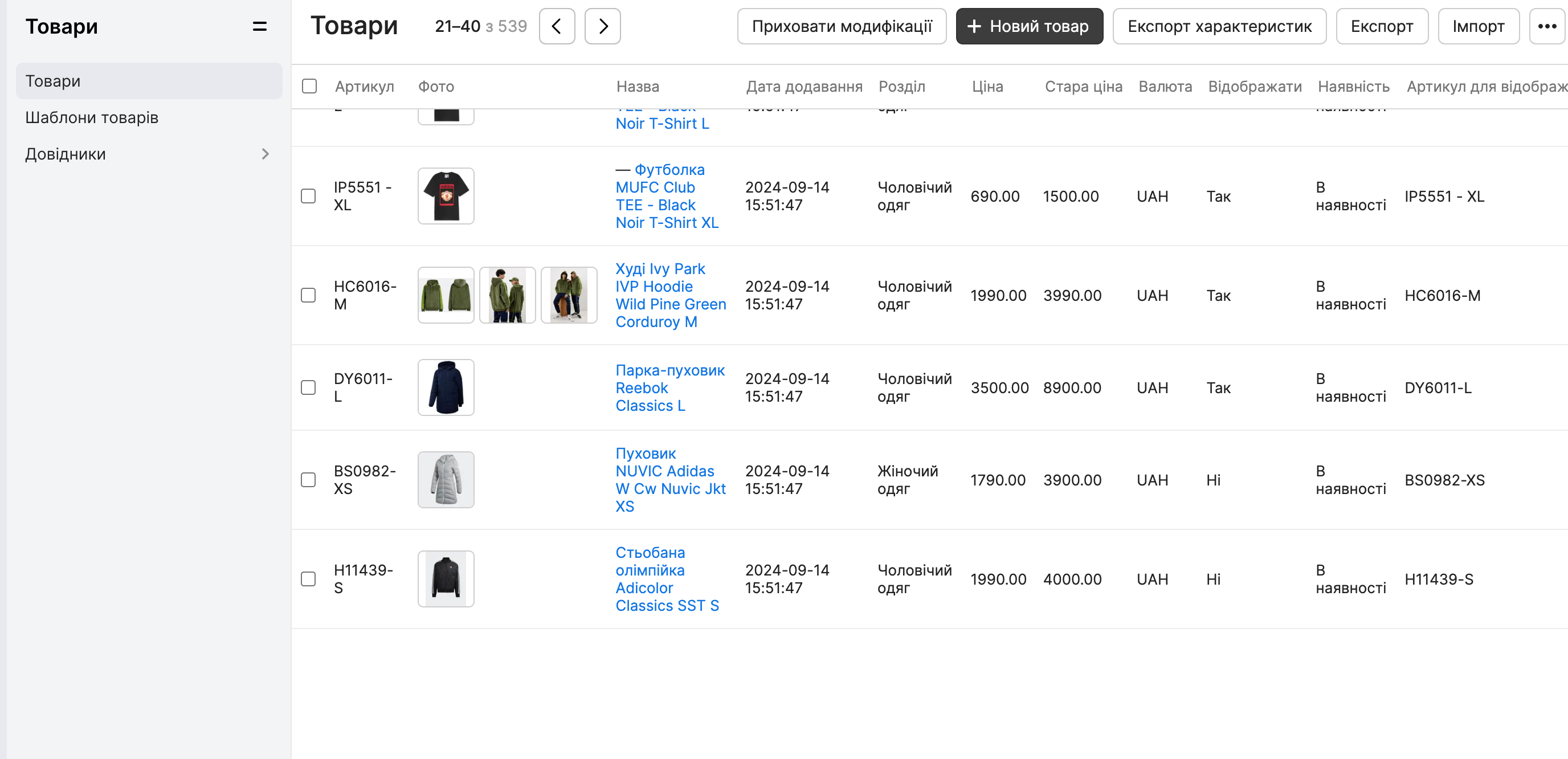Click the price 3500.00 cell
Screen dimensions: 1568x759
(999, 387)
